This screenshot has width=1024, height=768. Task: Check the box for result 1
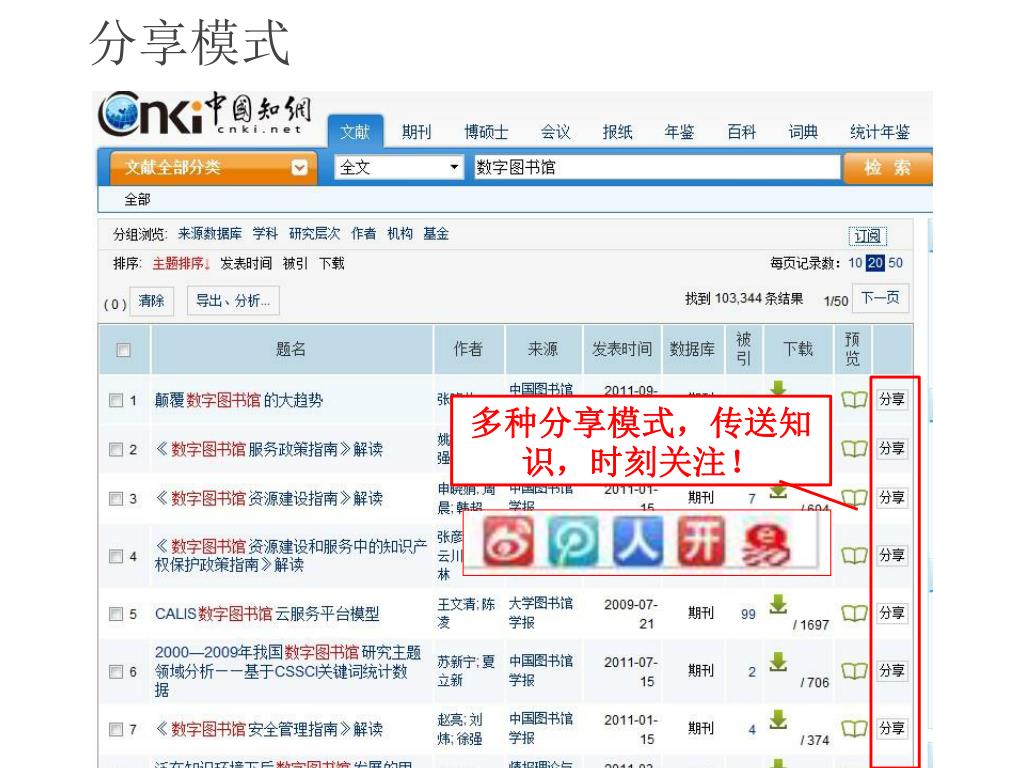(116, 400)
